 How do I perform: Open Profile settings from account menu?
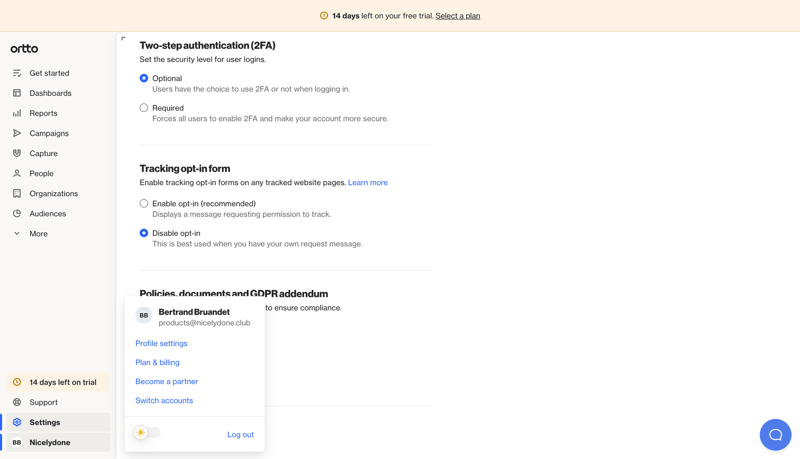click(161, 343)
